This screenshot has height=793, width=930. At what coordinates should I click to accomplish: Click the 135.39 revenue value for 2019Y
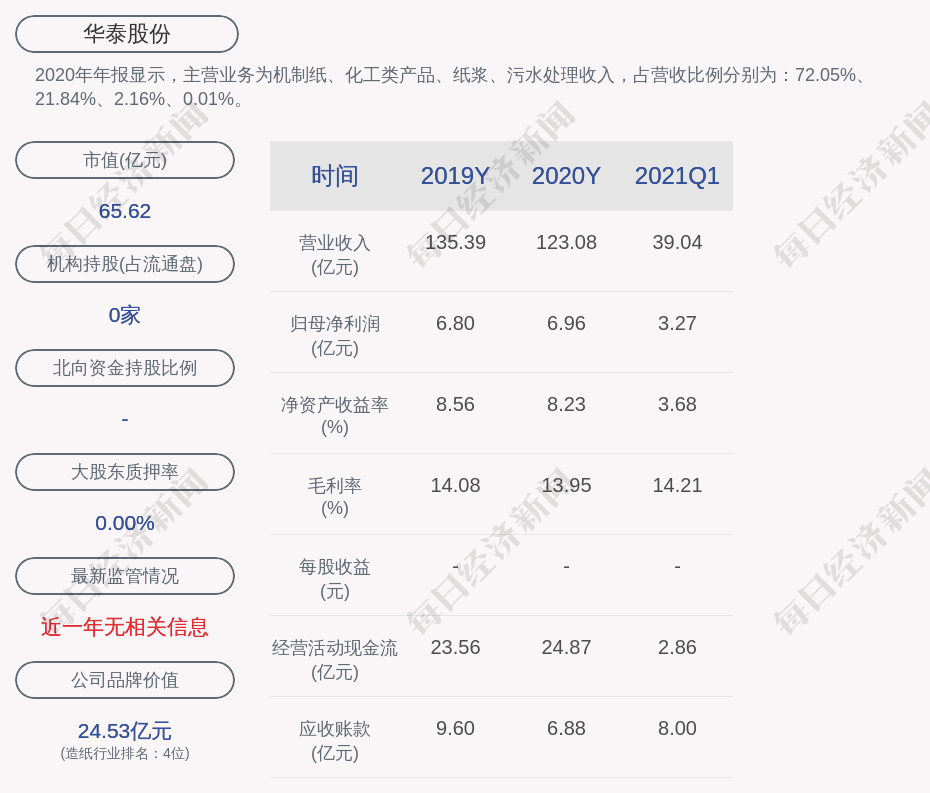(455, 242)
